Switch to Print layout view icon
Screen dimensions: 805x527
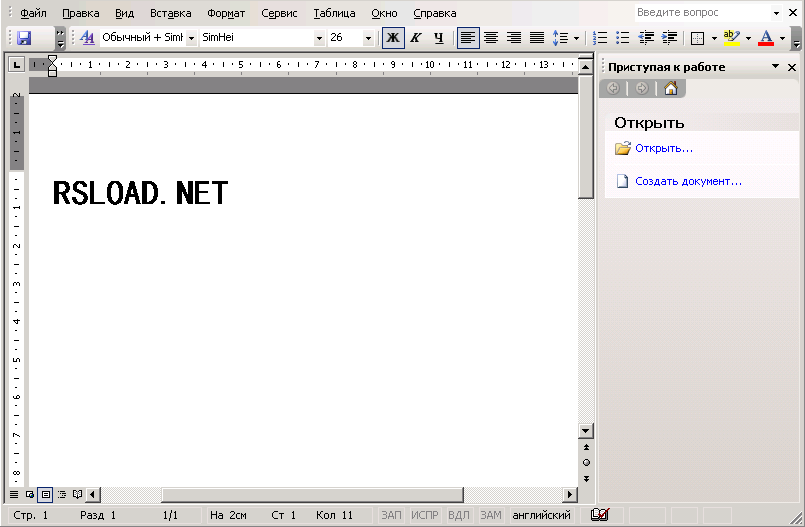(x=46, y=495)
